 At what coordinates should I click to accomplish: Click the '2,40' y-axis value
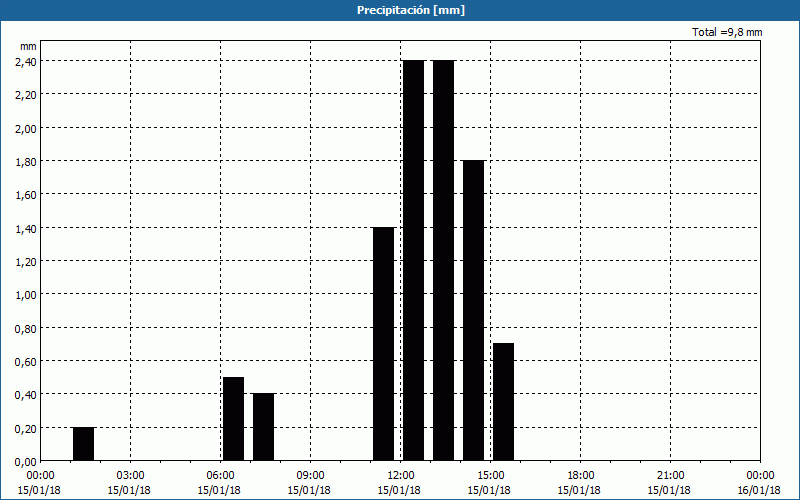[x=26, y=61]
